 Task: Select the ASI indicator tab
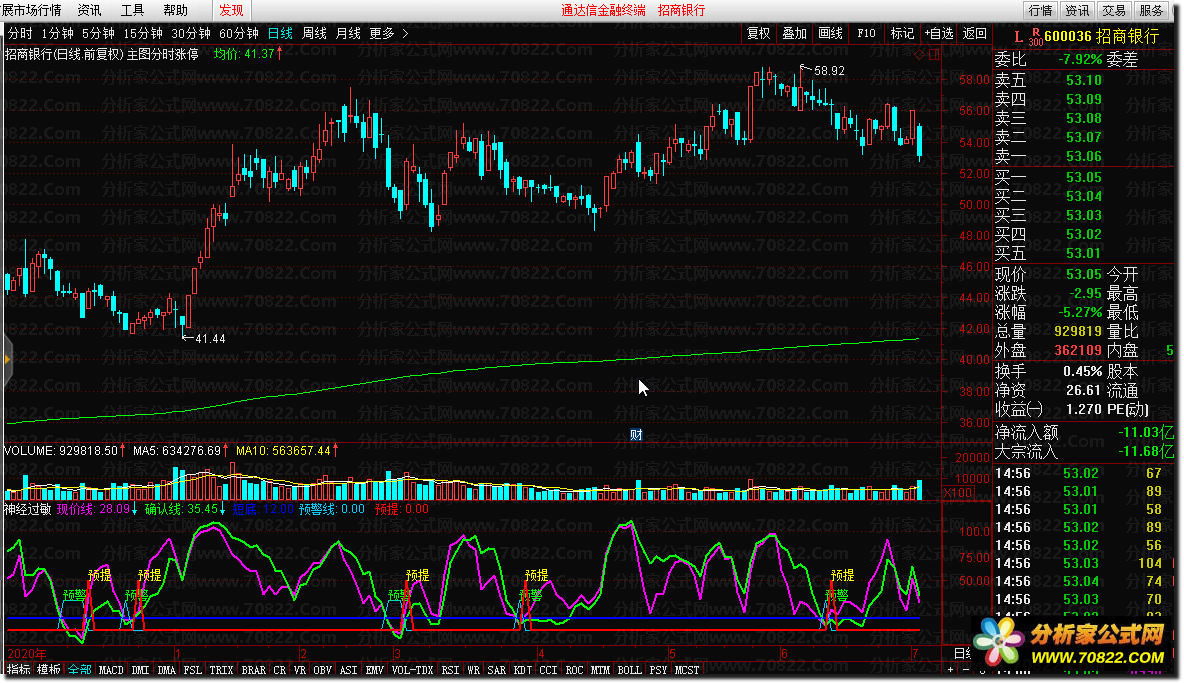click(x=348, y=669)
